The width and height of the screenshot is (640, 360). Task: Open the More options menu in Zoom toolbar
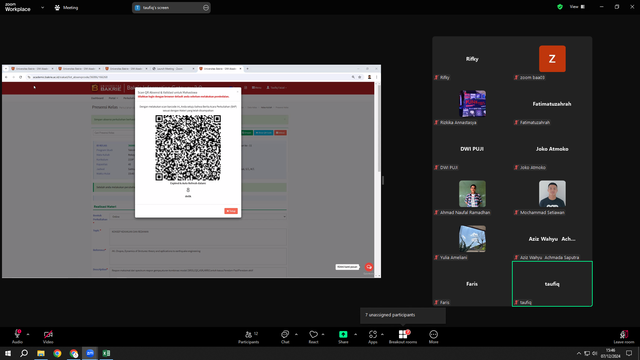(x=433, y=336)
